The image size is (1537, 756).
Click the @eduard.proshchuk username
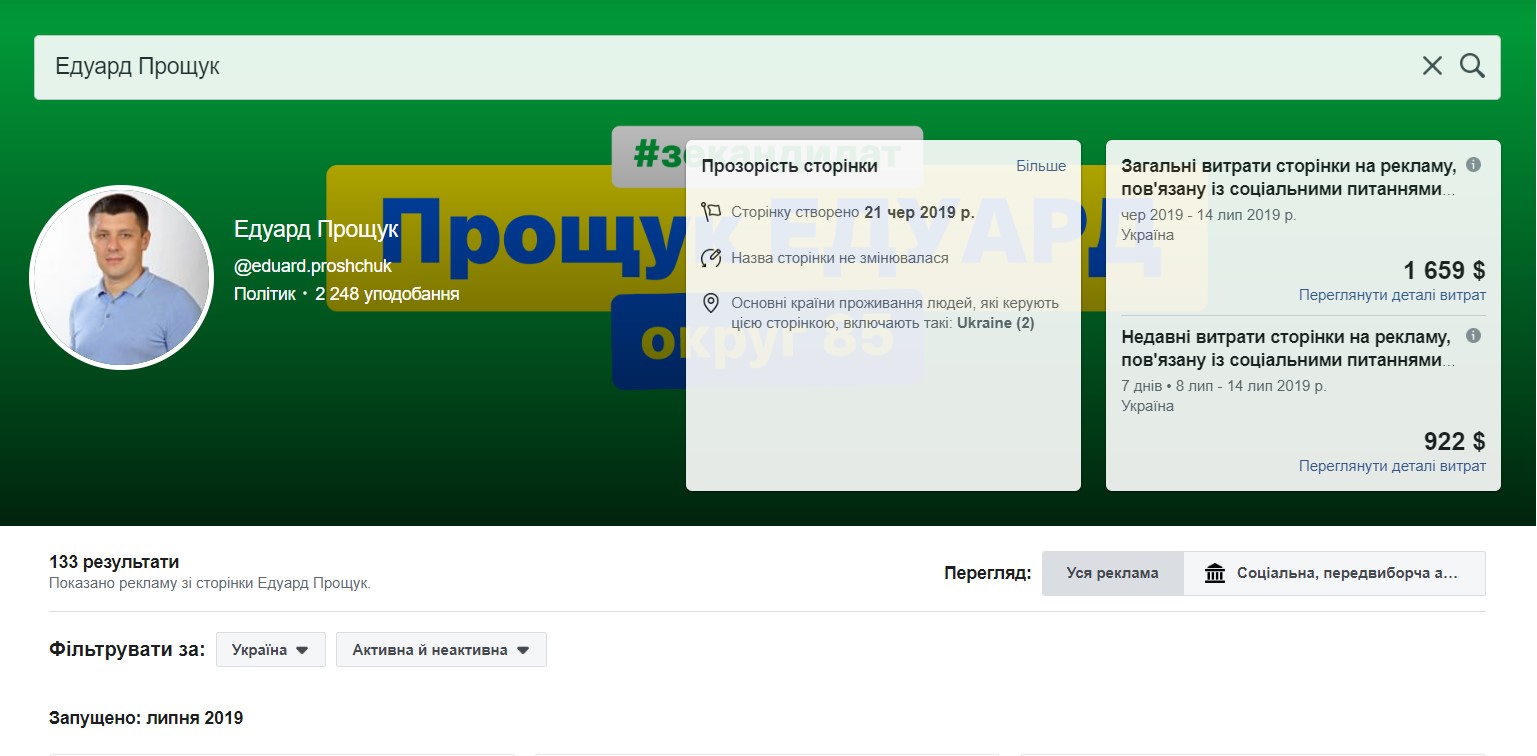pyautogui.click(x=313, y=267)
